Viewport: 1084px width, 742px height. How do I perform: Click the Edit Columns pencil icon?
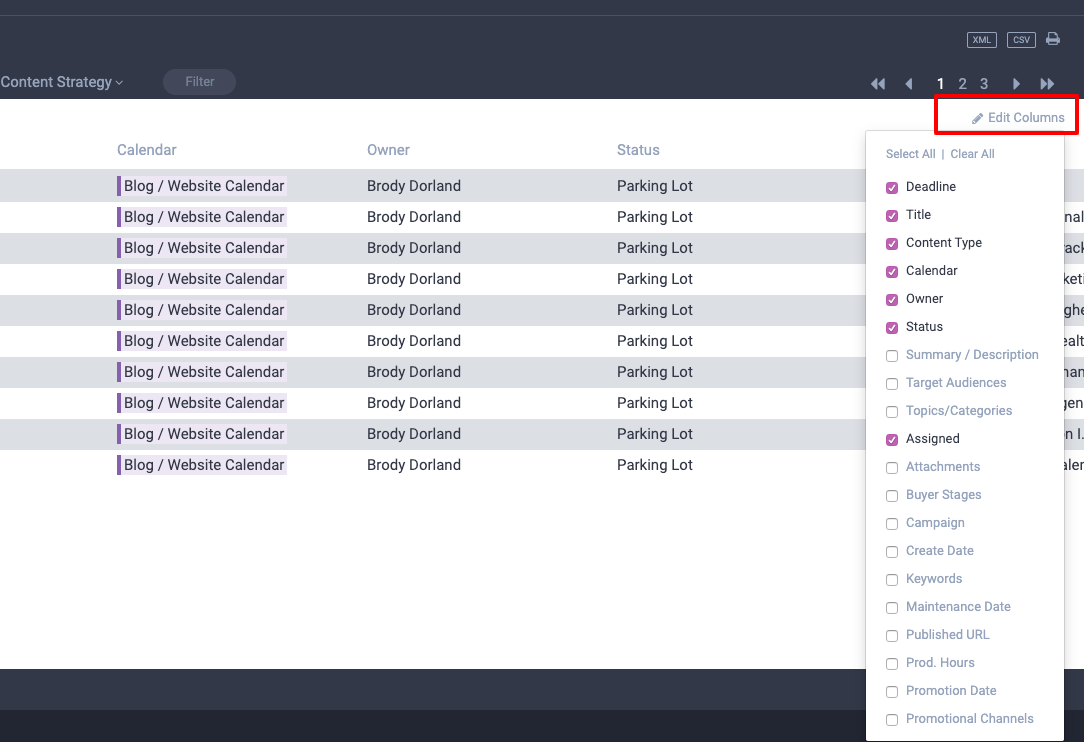[978, 118]
